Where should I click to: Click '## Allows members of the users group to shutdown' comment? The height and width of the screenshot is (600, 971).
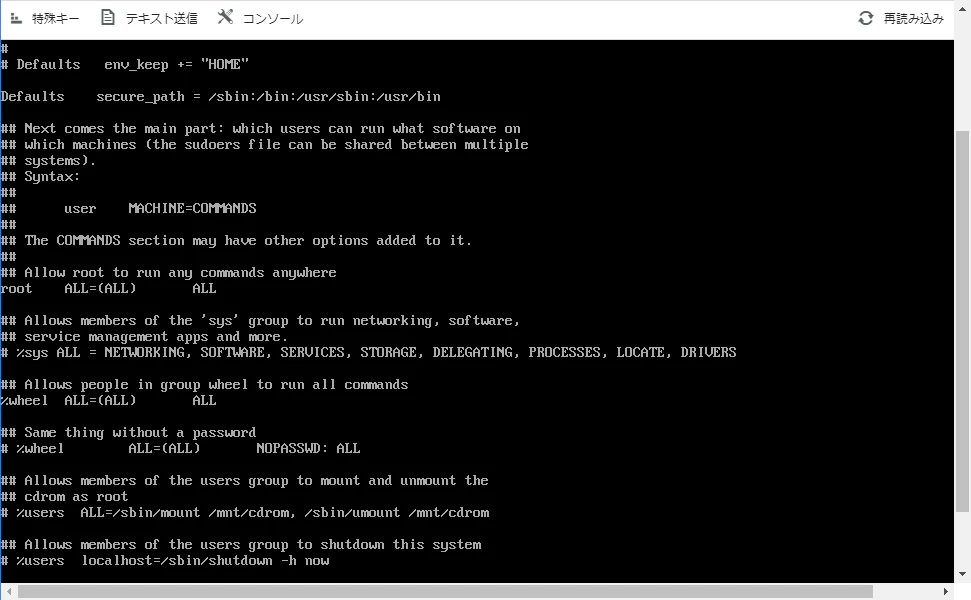point(241,545)
